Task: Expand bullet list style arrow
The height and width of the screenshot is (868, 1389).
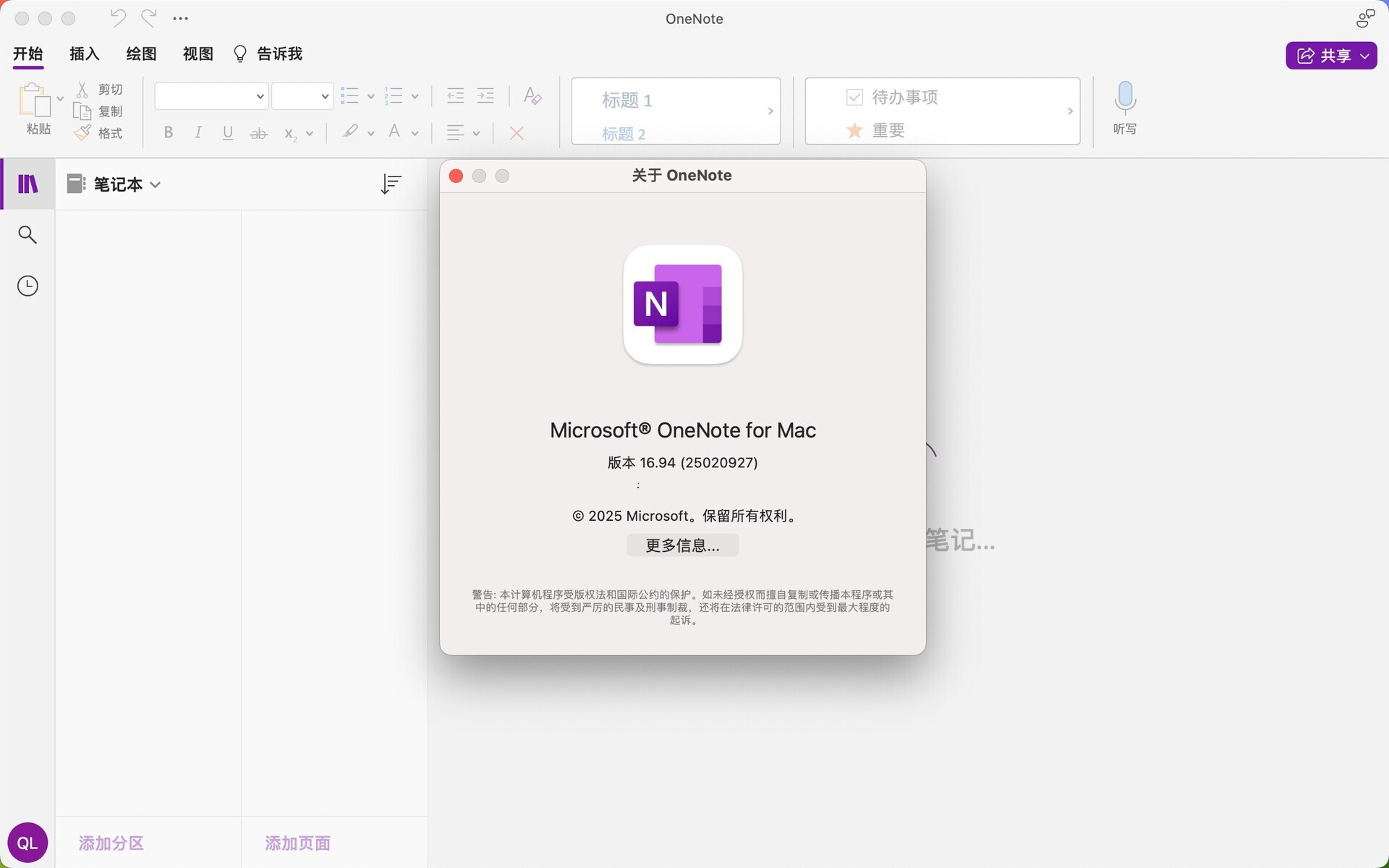Action: 370,96
